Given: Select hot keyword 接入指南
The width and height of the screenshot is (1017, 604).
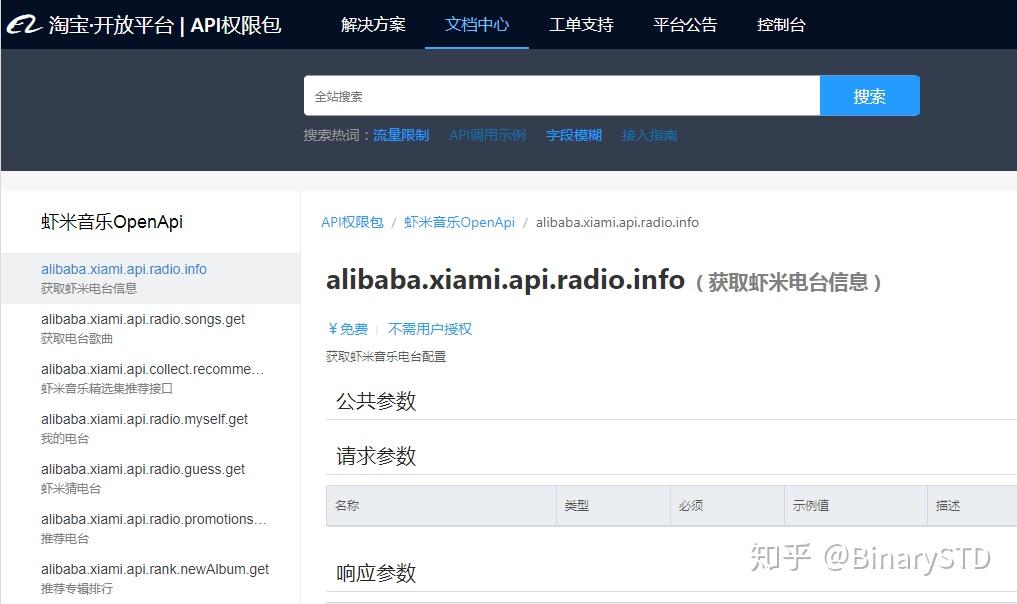Looking at the screenshot, I should coord(649,135).
